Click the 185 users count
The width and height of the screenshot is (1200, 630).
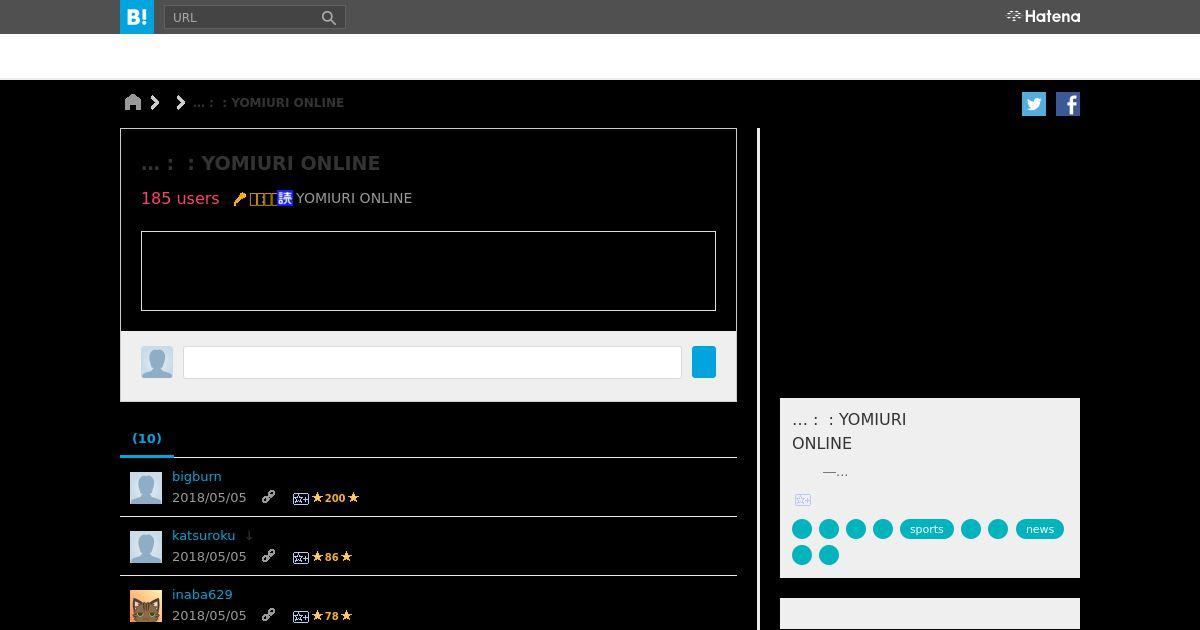(180, 198)
